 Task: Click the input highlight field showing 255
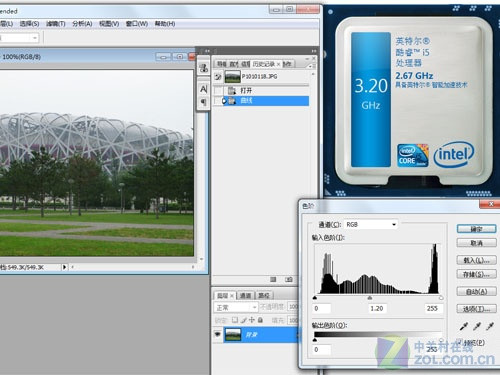click(433, 308)
